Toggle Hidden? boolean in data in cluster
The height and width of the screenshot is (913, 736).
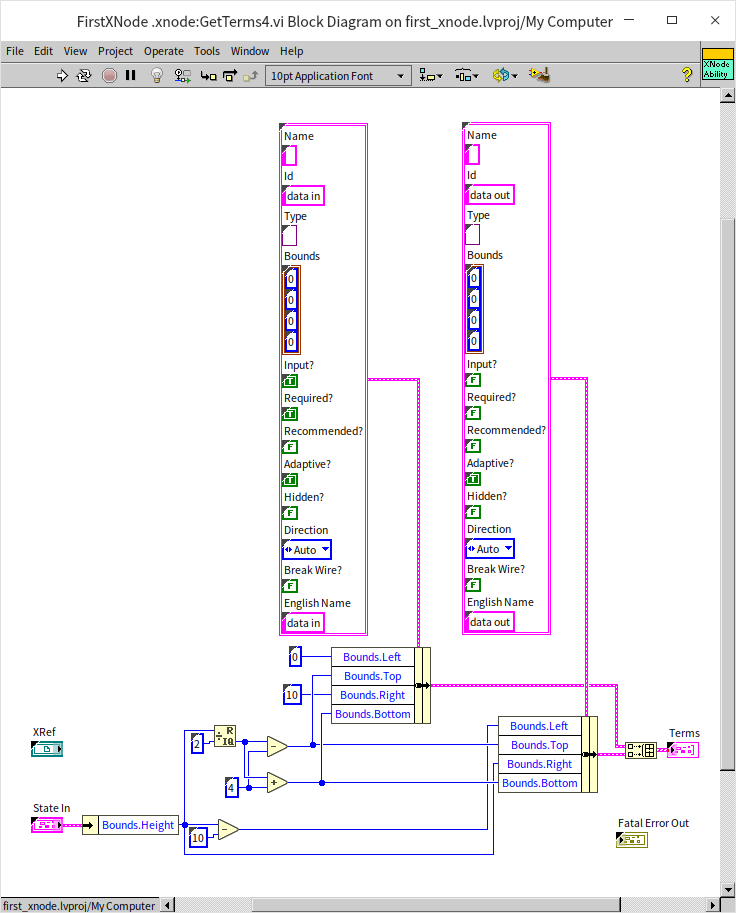coord(290,513)
